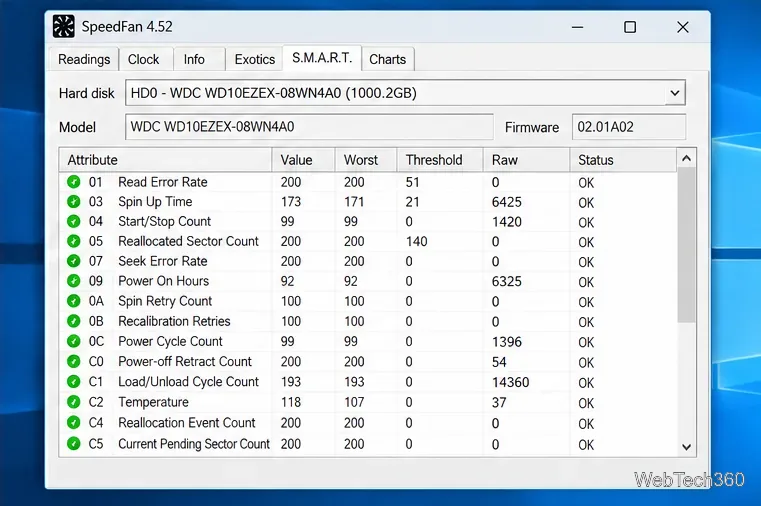Open the Hard disk dropdown list
761x506 pixels.
[675, 93]
